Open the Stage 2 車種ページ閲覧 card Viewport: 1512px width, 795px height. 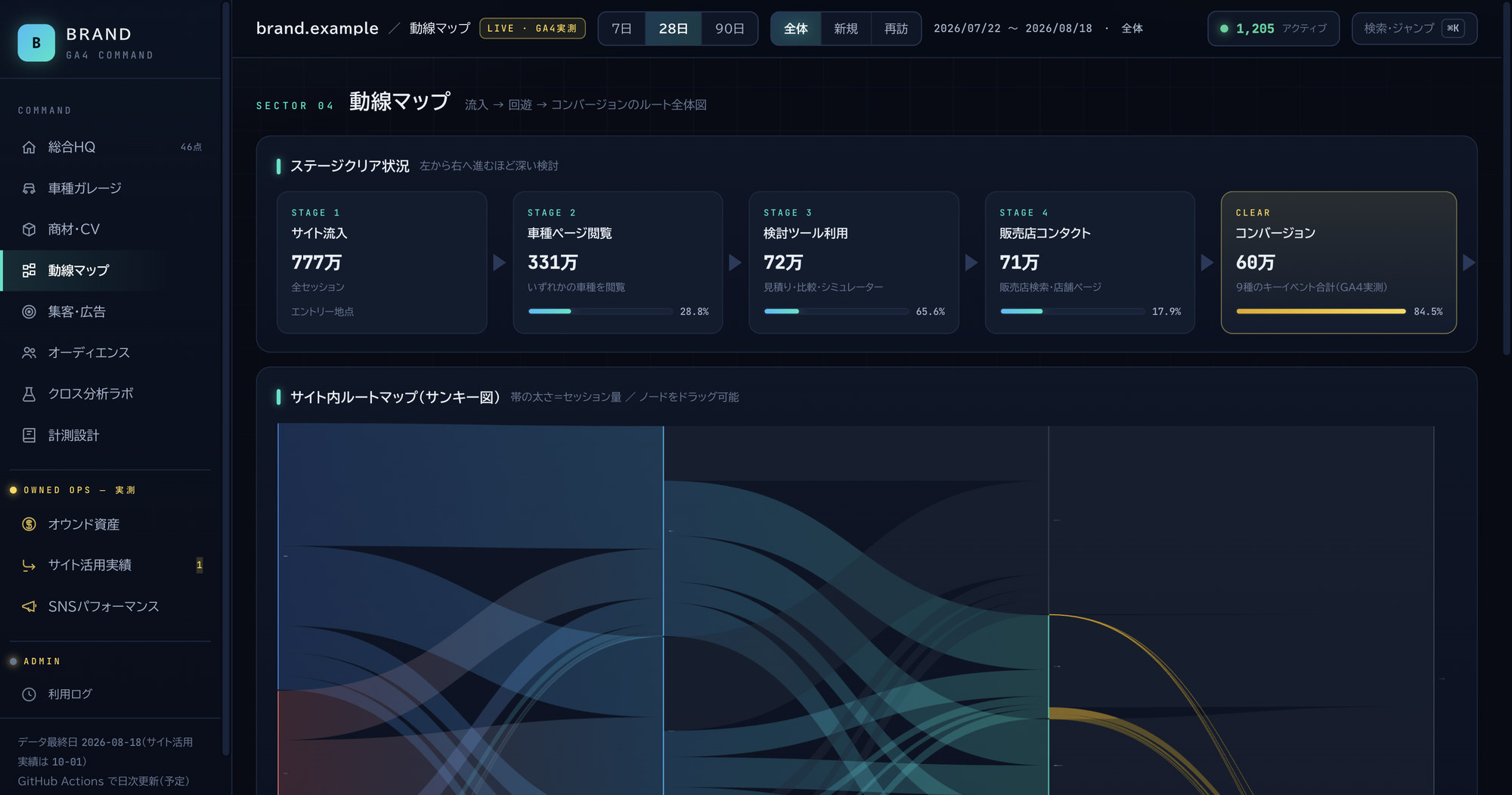coord(618,262)
